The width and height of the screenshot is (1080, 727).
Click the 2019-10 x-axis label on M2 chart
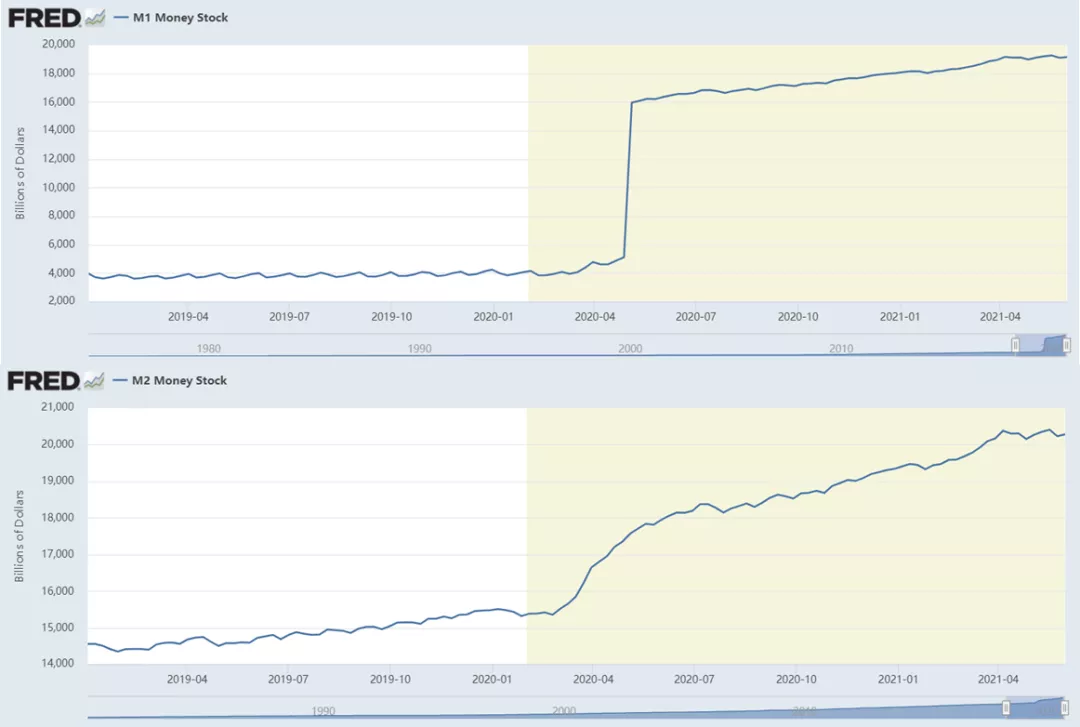click(x=391, y=678)
